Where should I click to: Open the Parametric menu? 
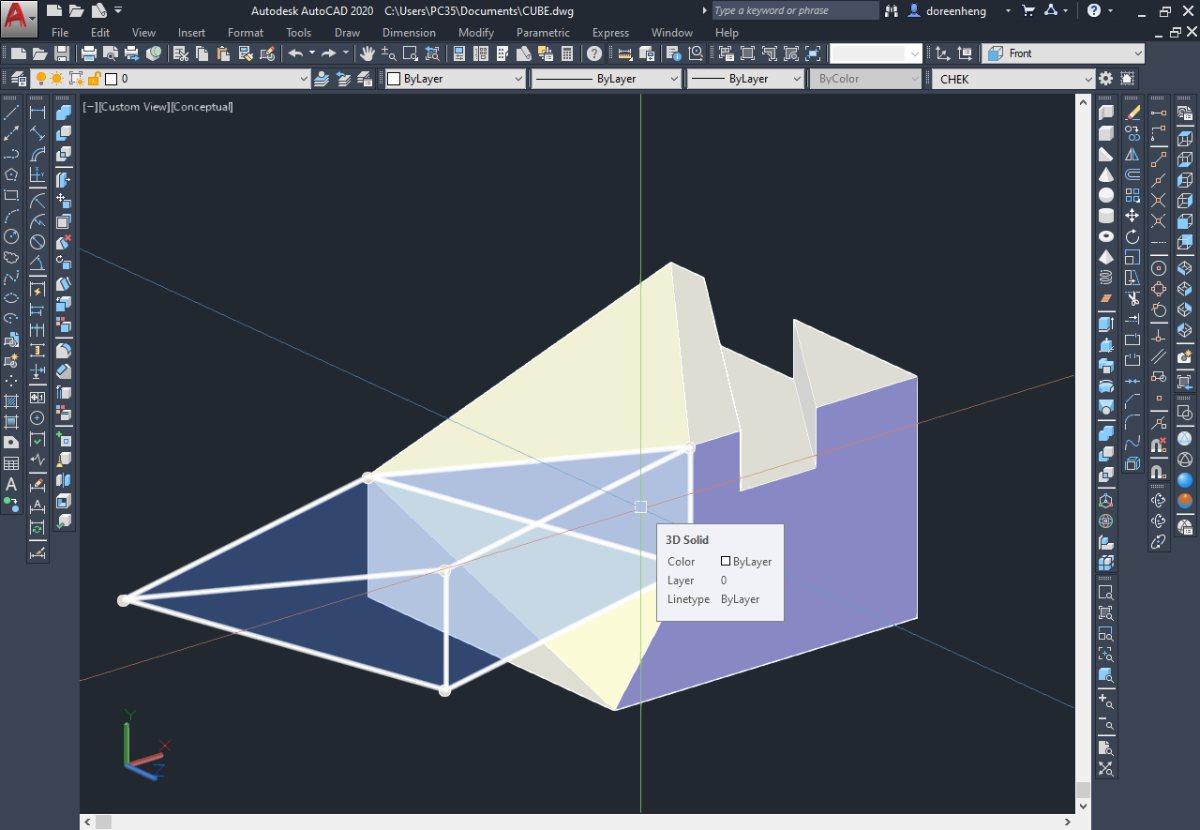click(543, 33)
